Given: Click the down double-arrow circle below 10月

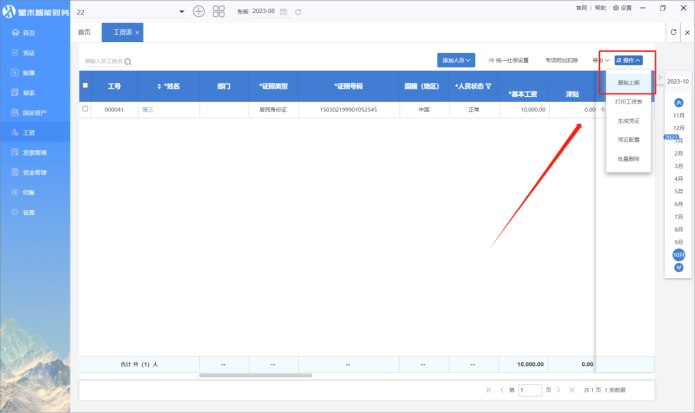Looking at the screenshot, I should pos(679,268).
